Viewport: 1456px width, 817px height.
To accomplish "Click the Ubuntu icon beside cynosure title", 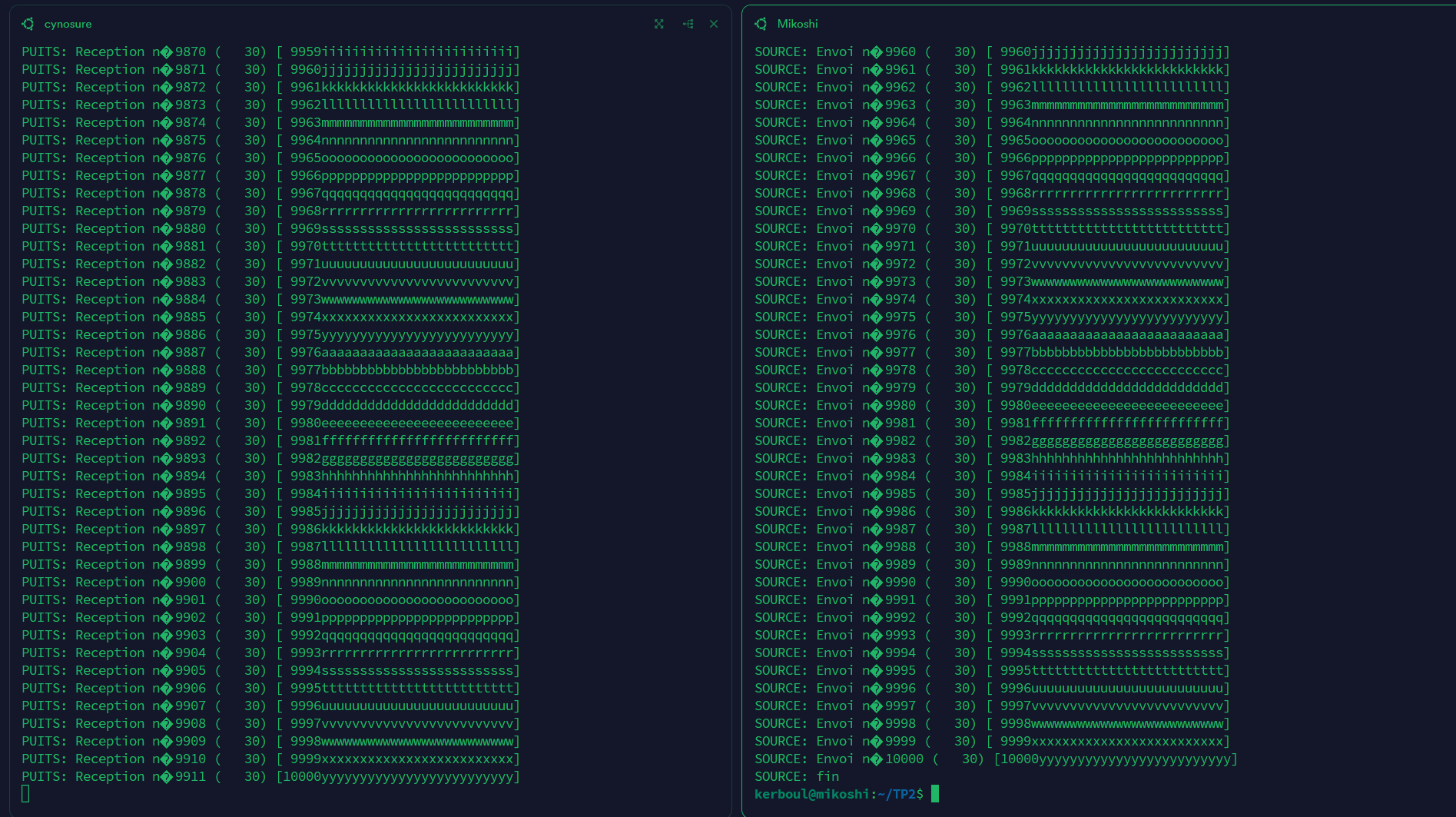I will coord(28,24).
